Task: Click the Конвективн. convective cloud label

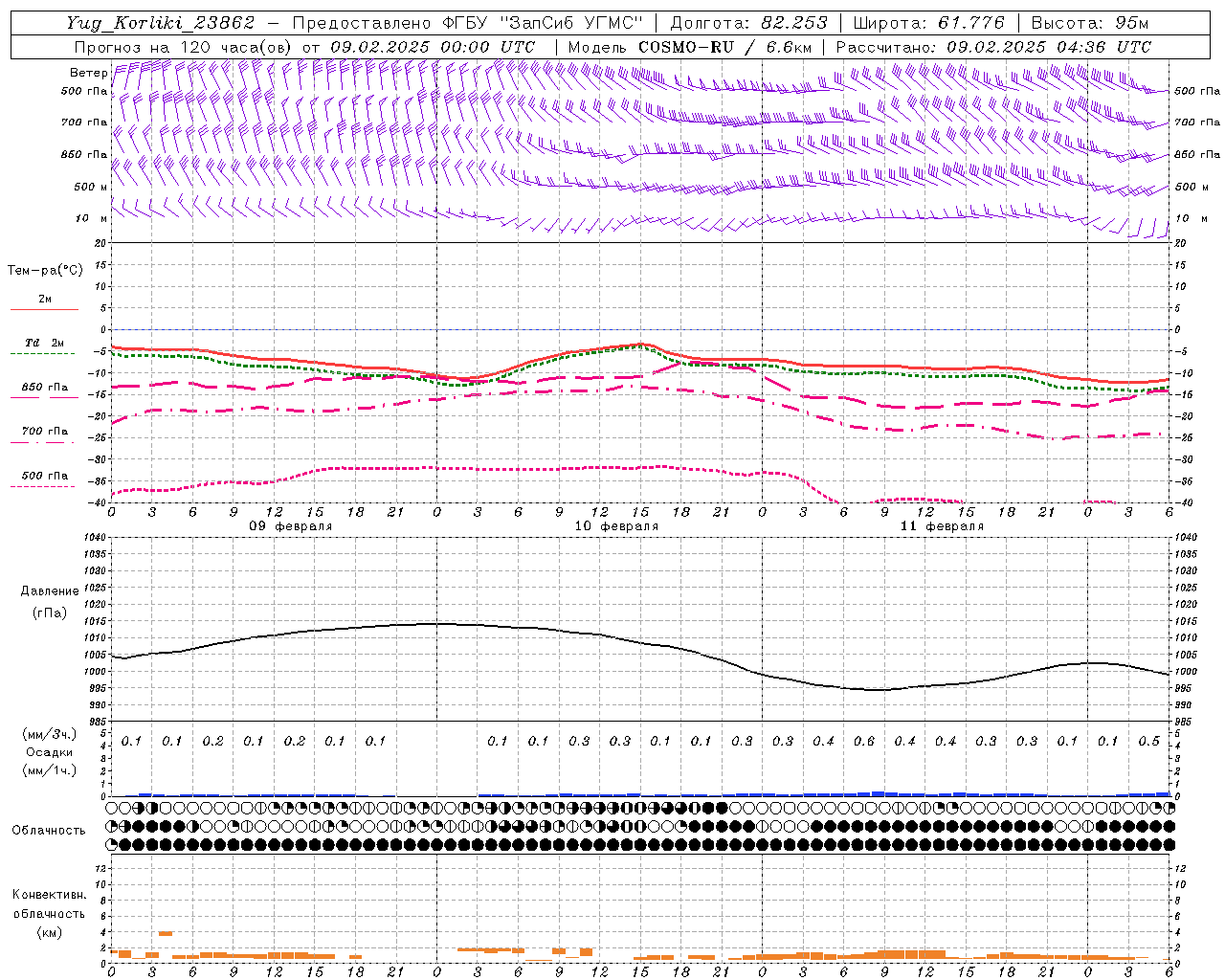Action: 49,895
